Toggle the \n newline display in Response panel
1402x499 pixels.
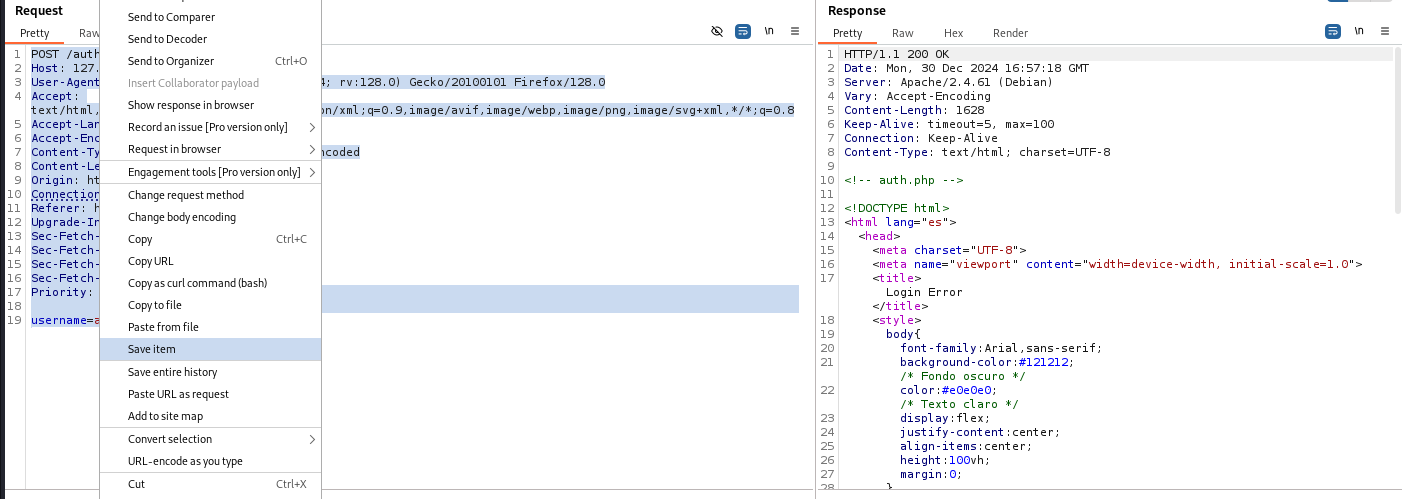pyautogui.click(x=1359, y=31)
